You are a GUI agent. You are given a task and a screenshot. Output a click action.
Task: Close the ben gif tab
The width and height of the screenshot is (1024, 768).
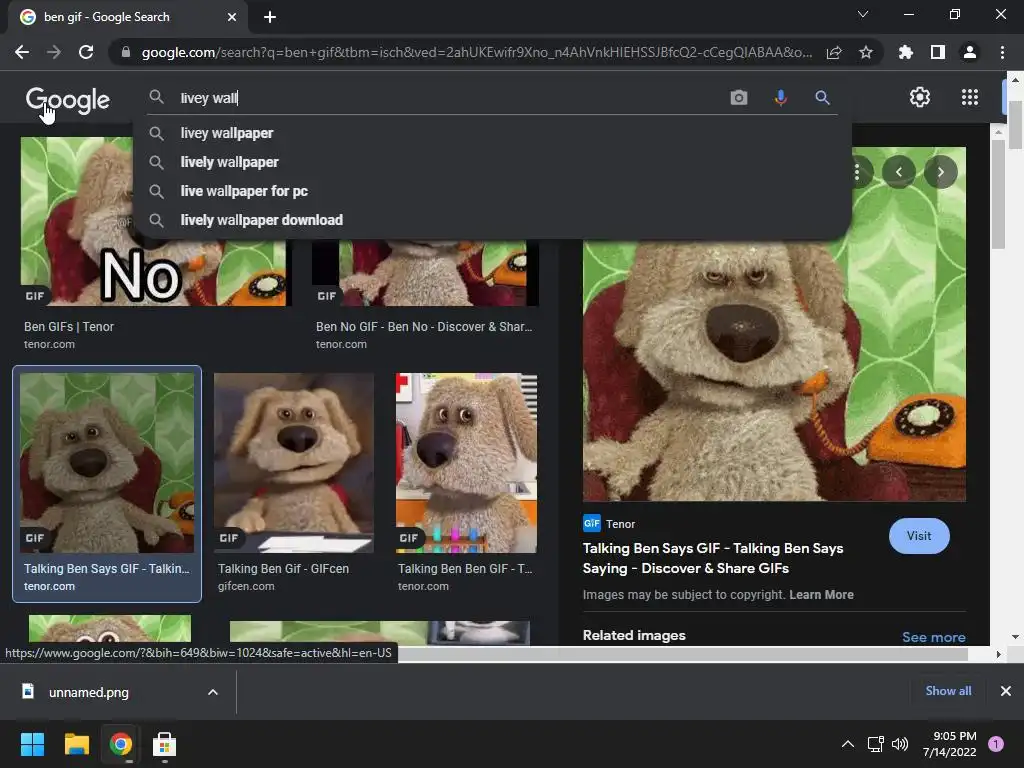232,17
